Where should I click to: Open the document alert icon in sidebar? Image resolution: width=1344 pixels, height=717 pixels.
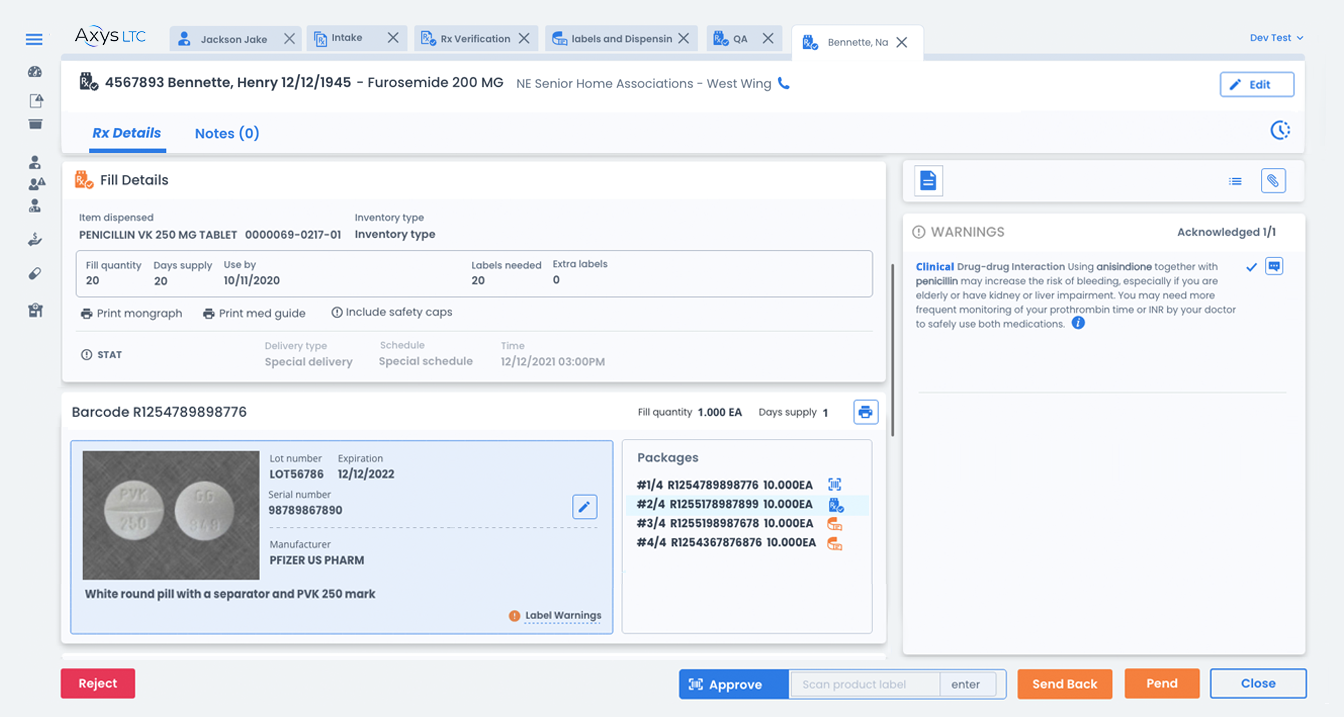36,100
